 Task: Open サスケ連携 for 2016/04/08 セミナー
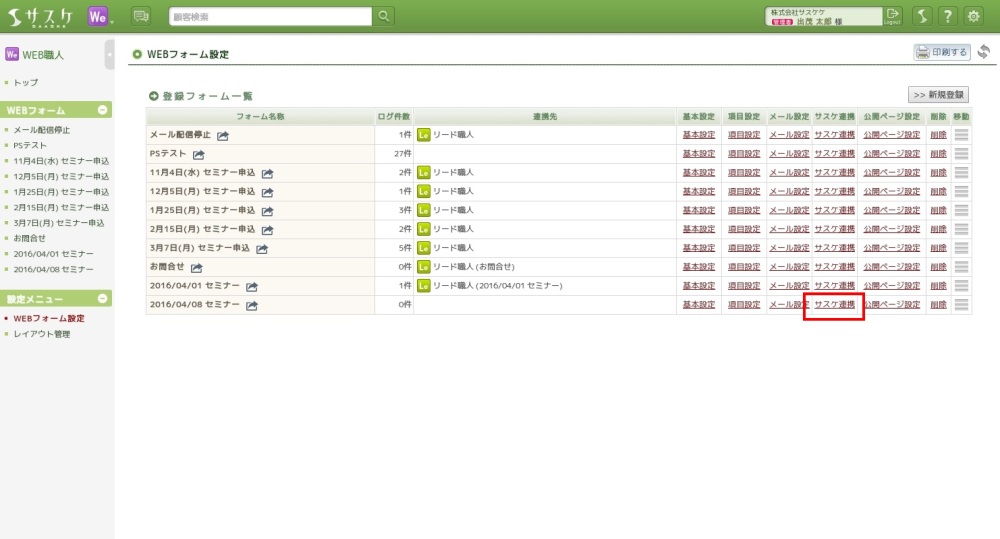[x=834, y=305]
